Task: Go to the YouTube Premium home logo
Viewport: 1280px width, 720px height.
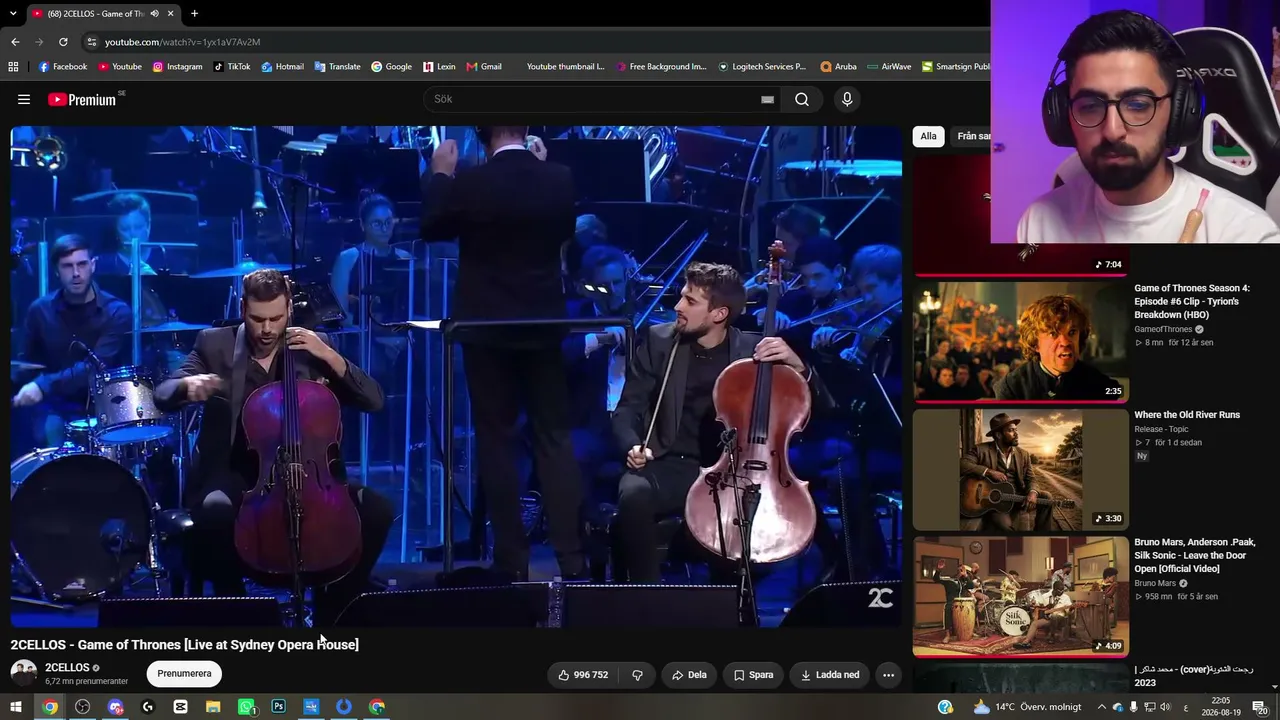Action: coord(82,99)
